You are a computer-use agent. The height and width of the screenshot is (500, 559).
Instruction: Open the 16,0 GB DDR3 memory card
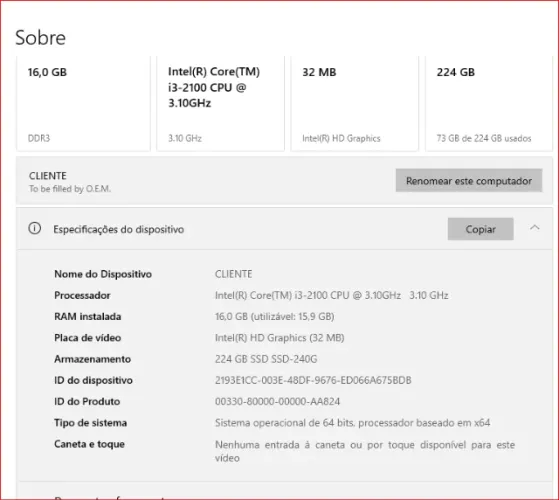(x=83, y=103)
